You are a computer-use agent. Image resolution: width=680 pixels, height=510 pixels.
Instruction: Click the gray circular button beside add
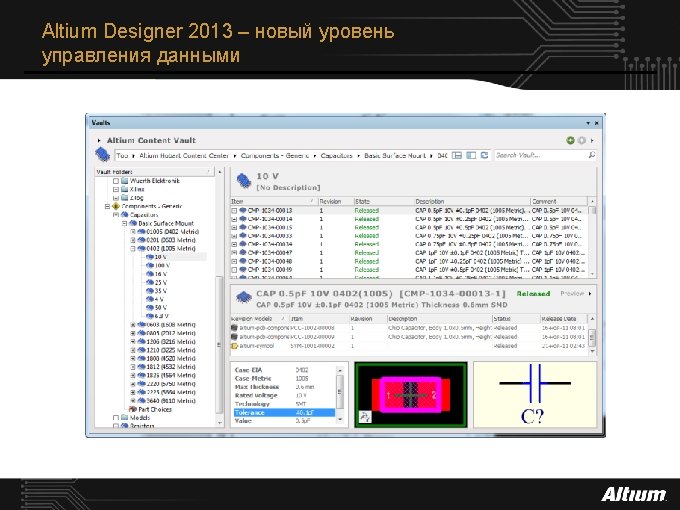click(582, 140)
